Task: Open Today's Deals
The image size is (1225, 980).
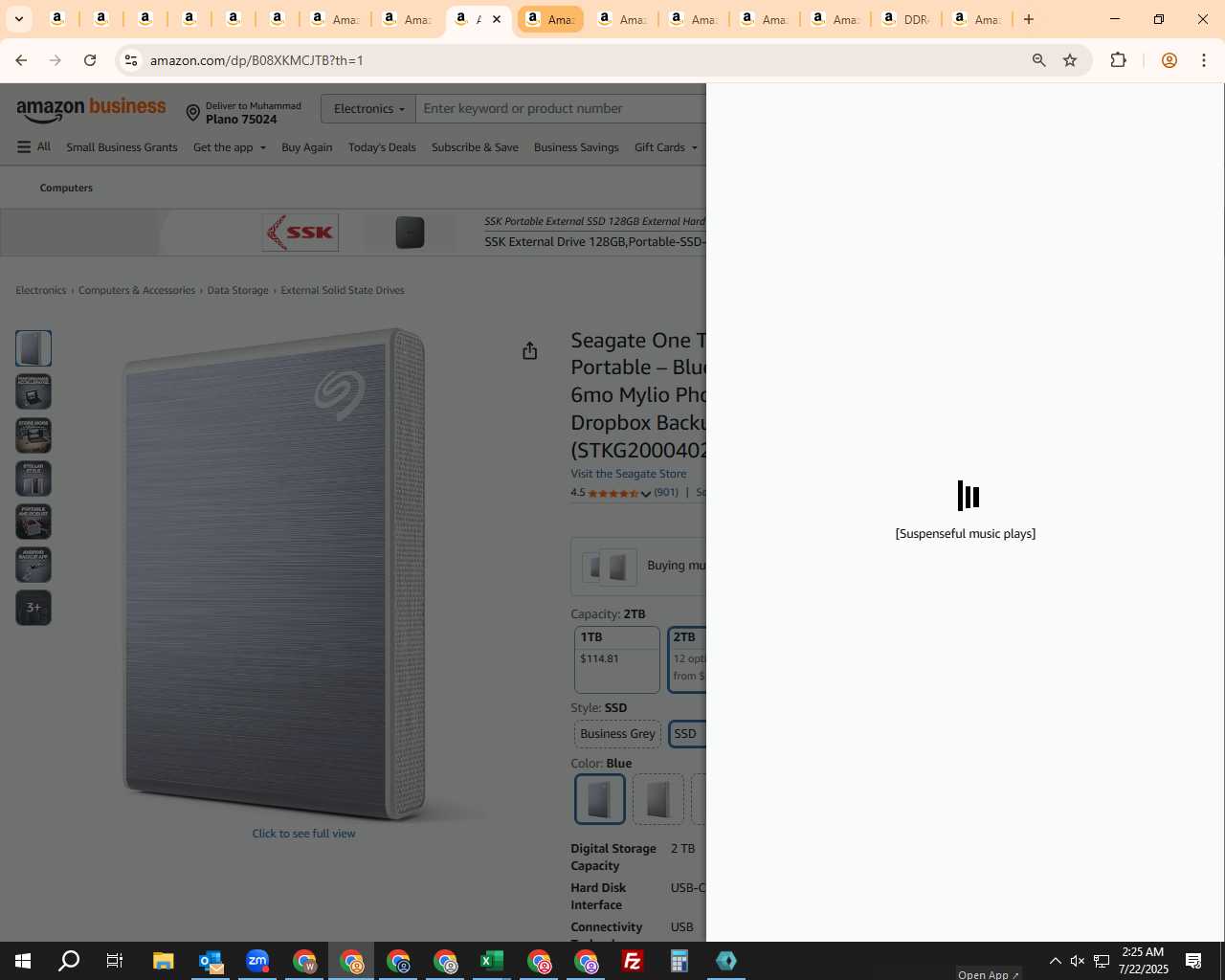Action: pyautogui.click(x=382, y=147)
